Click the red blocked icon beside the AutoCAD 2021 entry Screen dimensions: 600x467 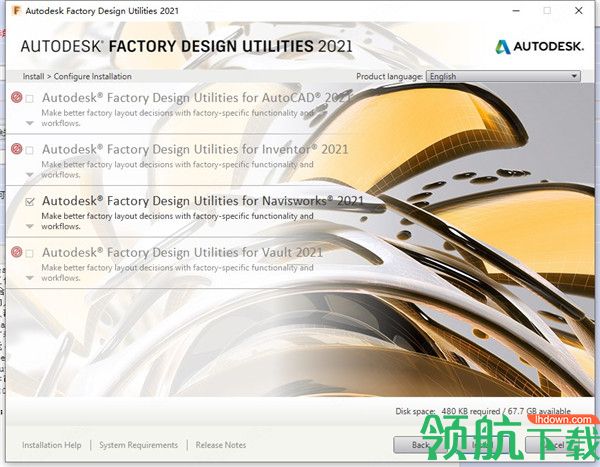(x=16, y=97)
